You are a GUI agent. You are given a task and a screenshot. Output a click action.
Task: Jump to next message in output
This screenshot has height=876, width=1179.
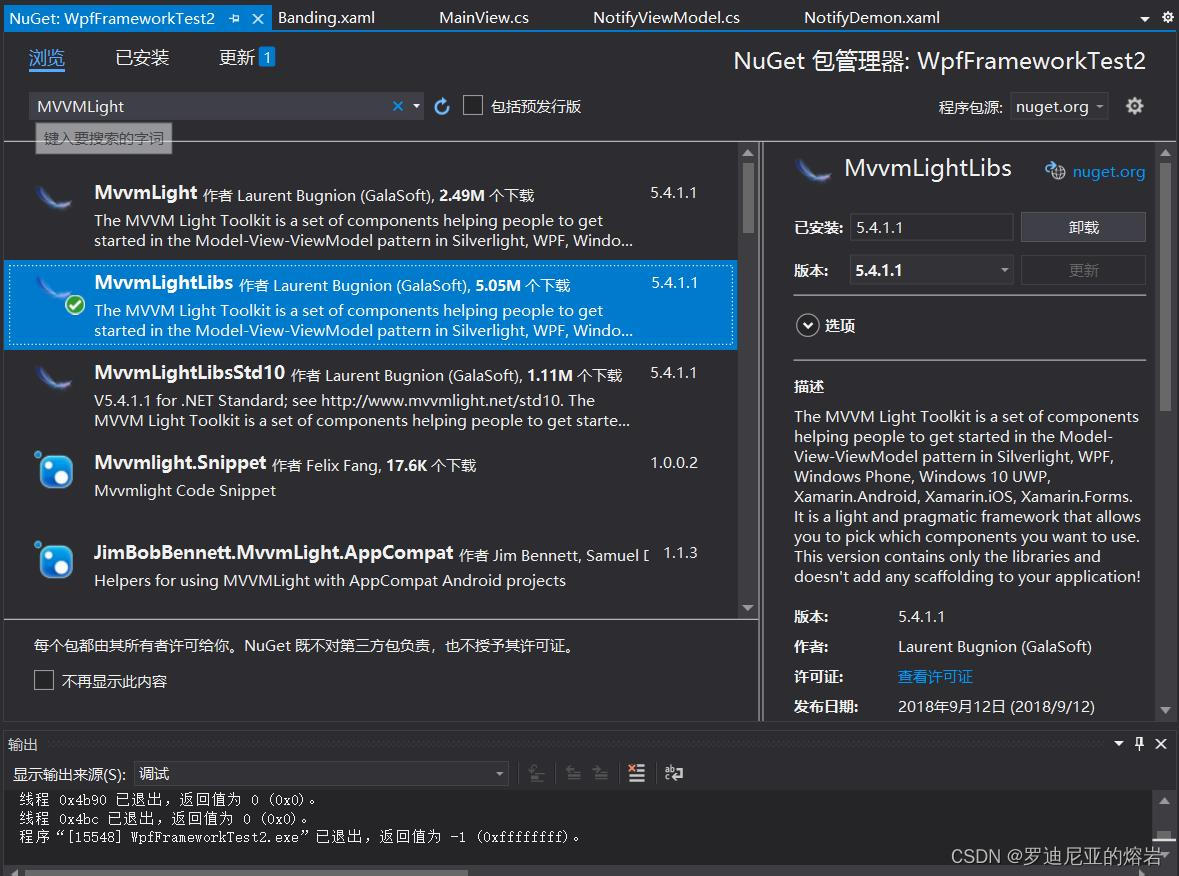(x=600, y=772)
